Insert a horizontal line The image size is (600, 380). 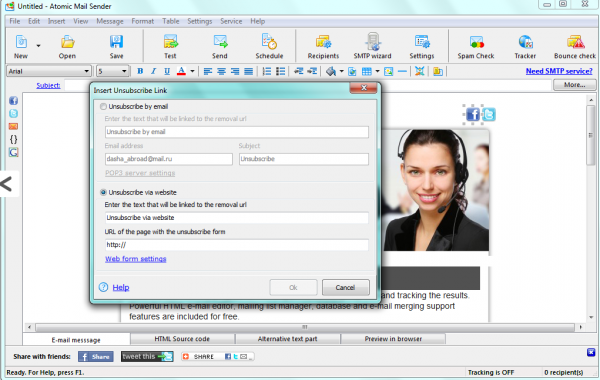tap(402, 71)
